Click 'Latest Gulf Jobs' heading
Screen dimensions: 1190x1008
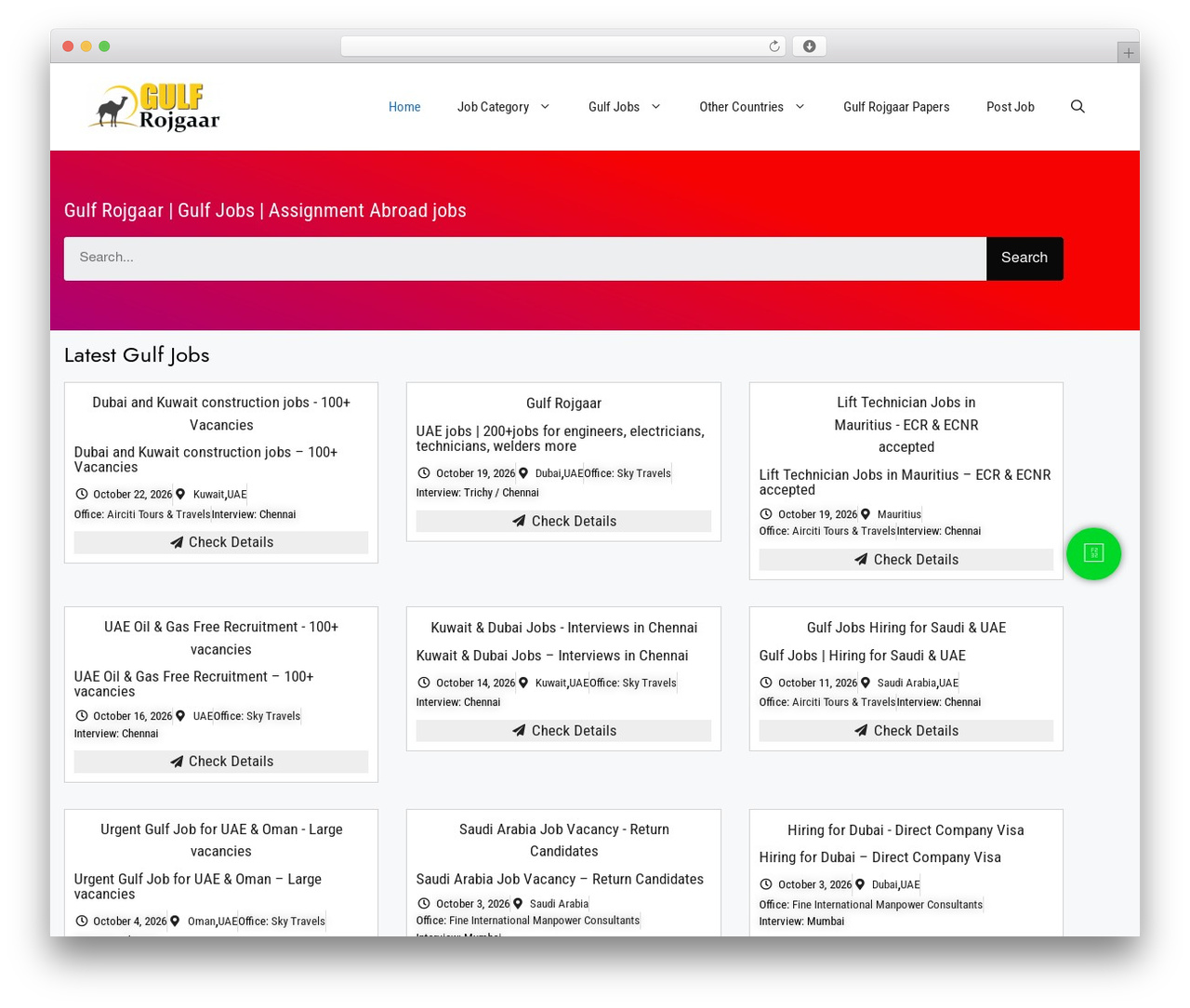point(137,355)
